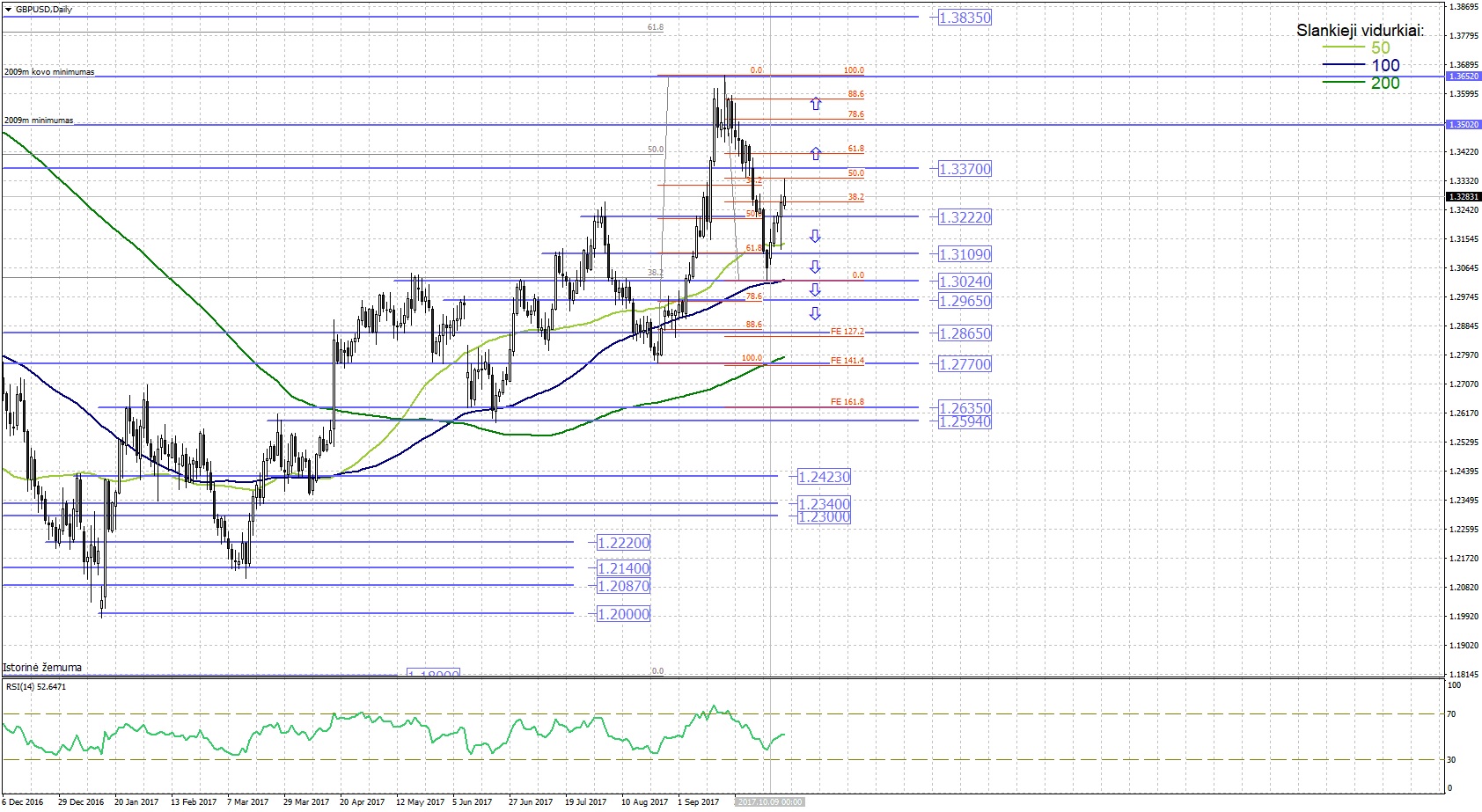Select the 1.23400 level label
This screenshot has width=1482, height=812.
[x=824, y=503]
